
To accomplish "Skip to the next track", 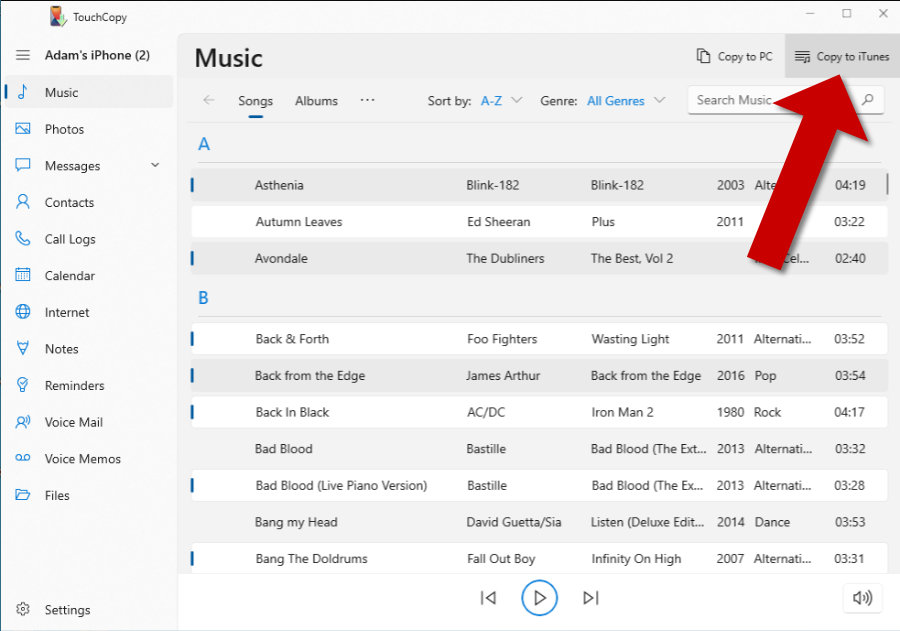I will coord(591,598).
